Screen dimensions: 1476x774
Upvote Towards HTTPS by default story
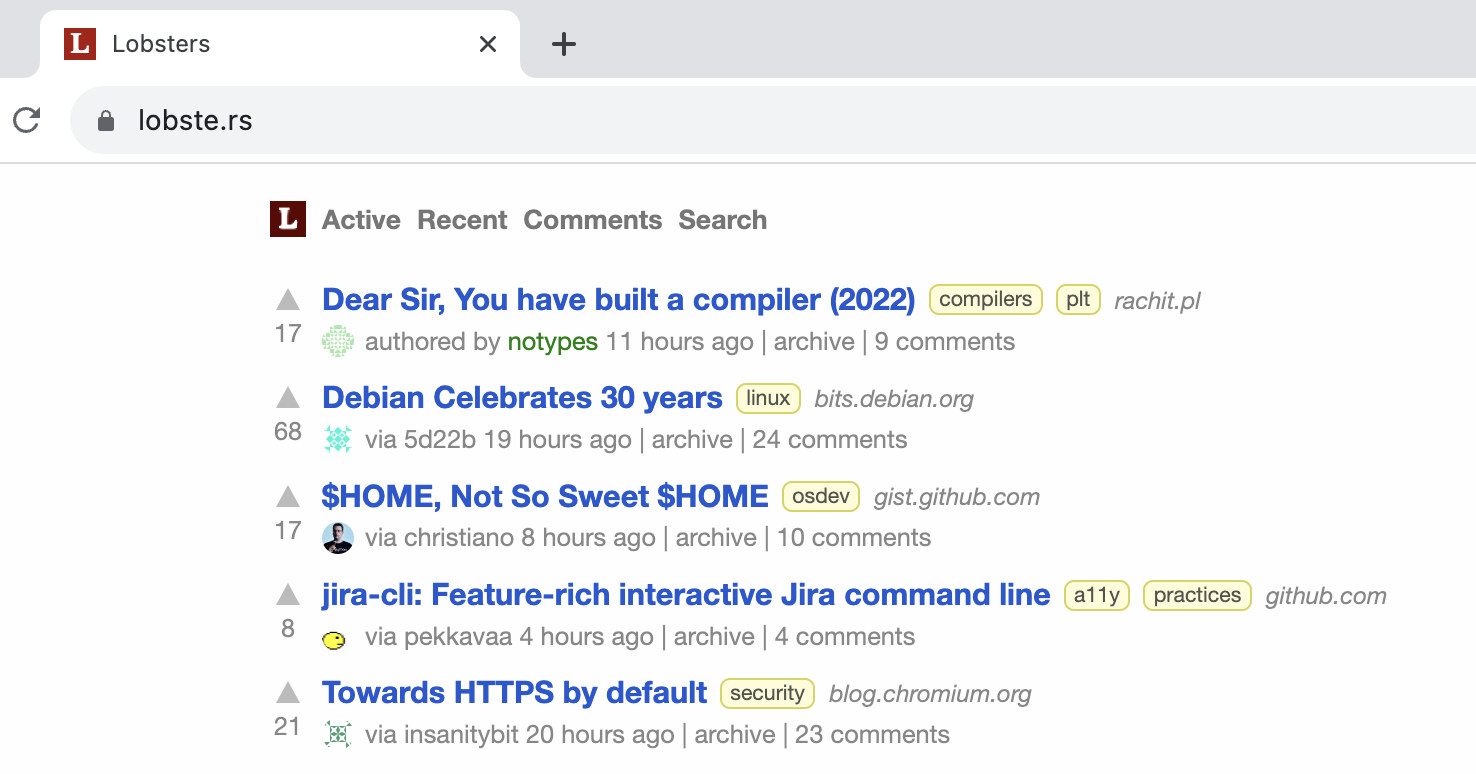tap(288, 692)
